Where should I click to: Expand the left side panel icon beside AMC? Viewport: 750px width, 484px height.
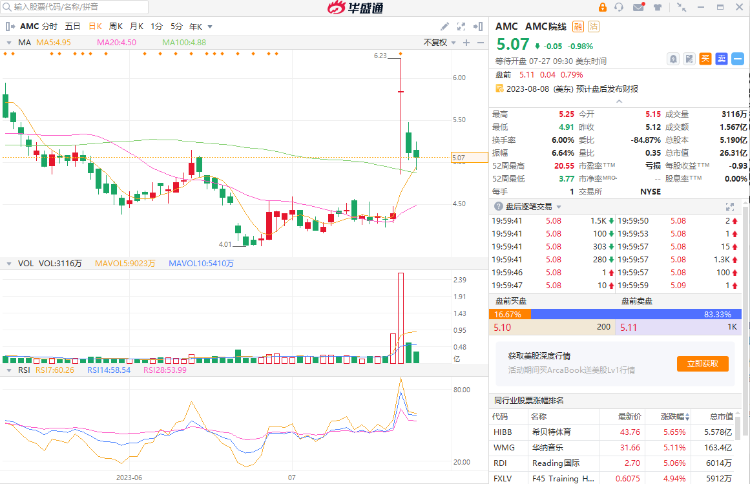[10, 26]
